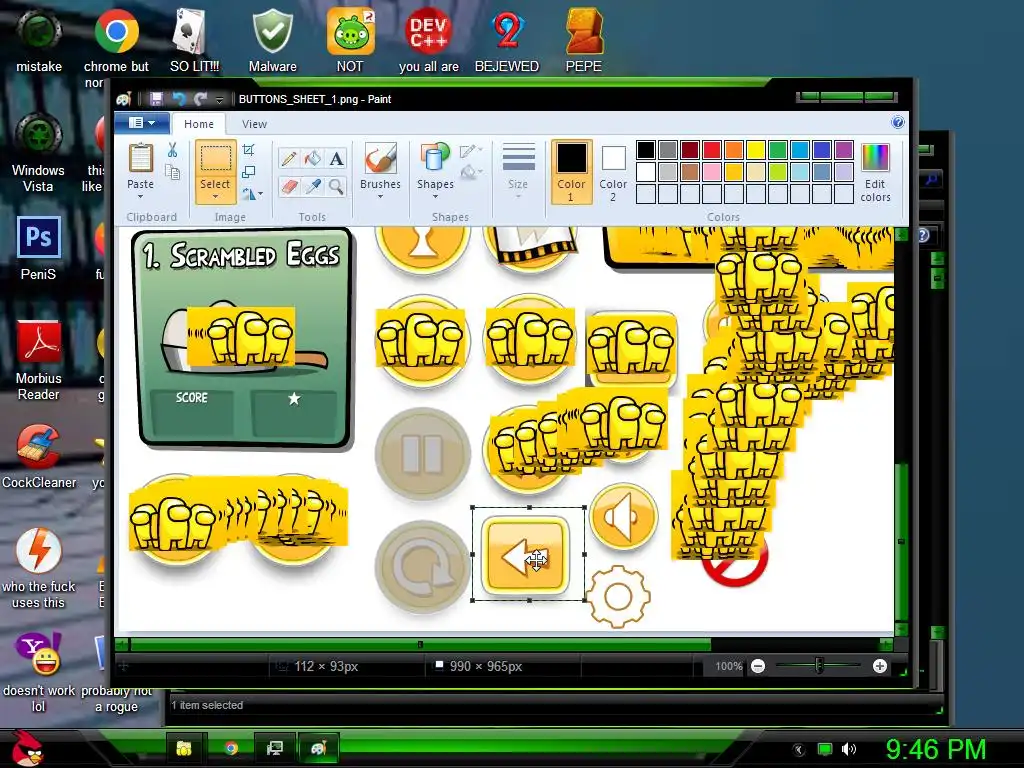The height and width of the screenshot is (768, 1024).
Task: Move the zoom slider handle
Action: pos(819,666)
